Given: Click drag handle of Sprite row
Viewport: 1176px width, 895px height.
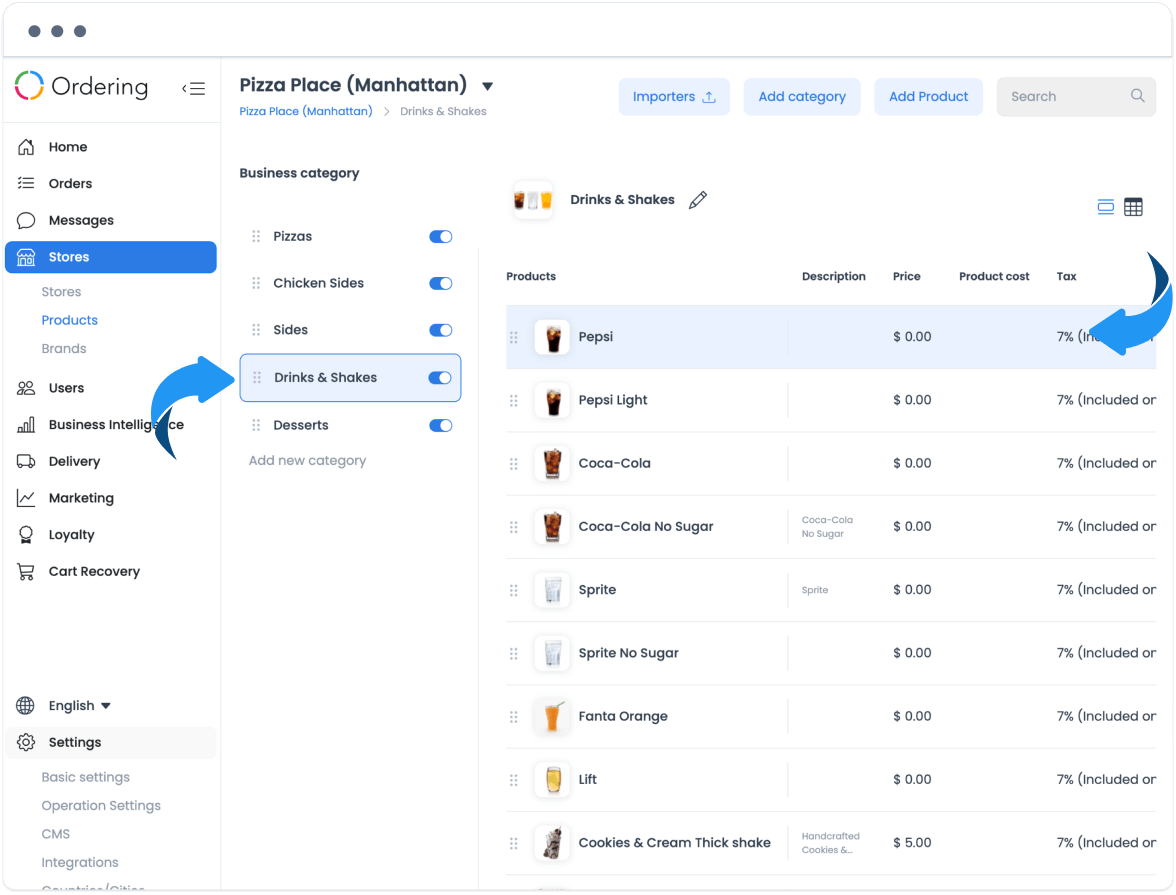Looking at the screenshot, I should click(x=514, y=590).
